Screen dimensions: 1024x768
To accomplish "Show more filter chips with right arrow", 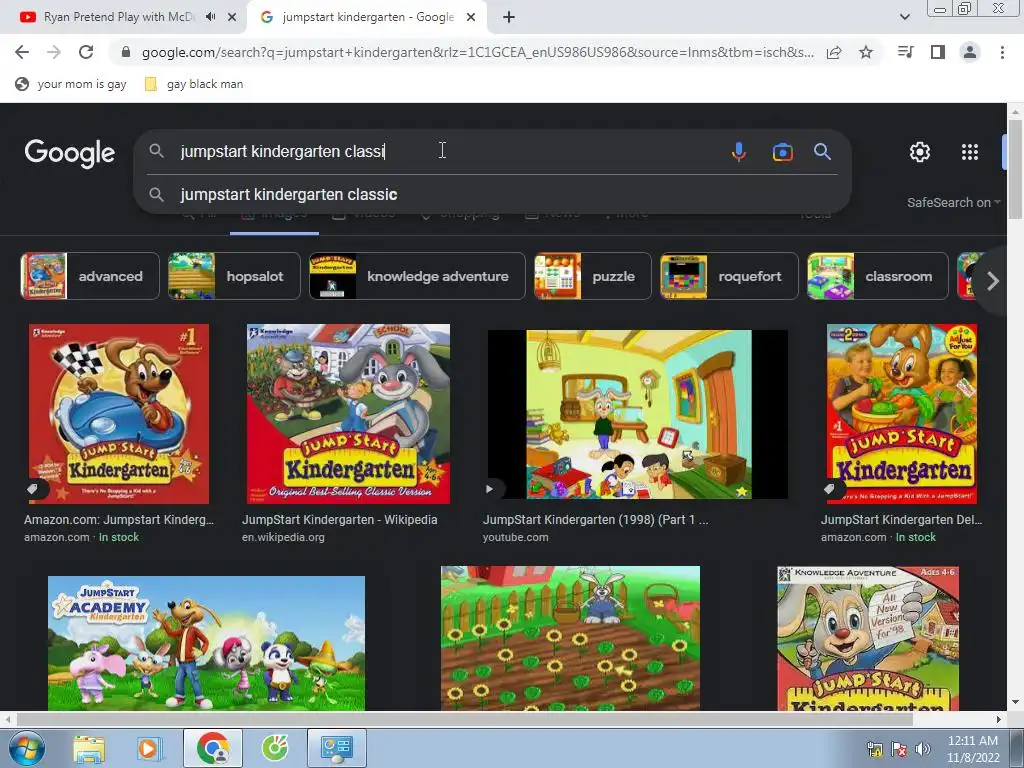I will [x=993, y=281].
